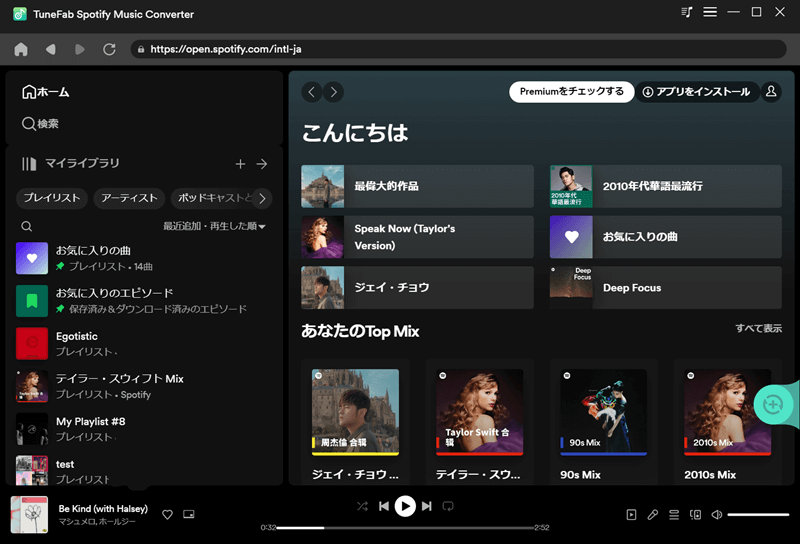800x544 pixels.
Task: Open the play queue icon
Action: (674, 515)
